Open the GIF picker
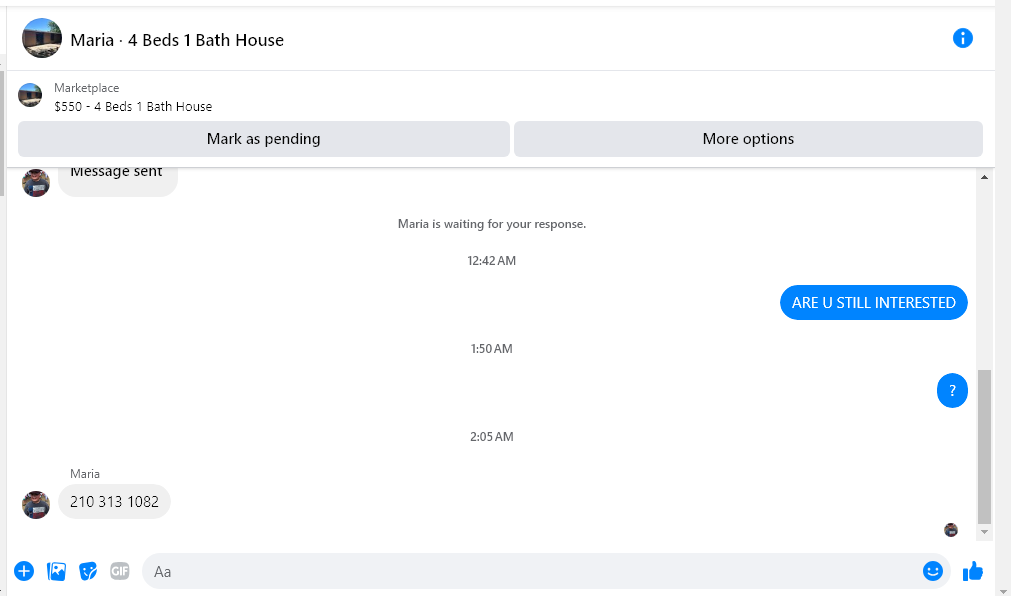The image size is (1011, 596). click(x=119, y=571)
